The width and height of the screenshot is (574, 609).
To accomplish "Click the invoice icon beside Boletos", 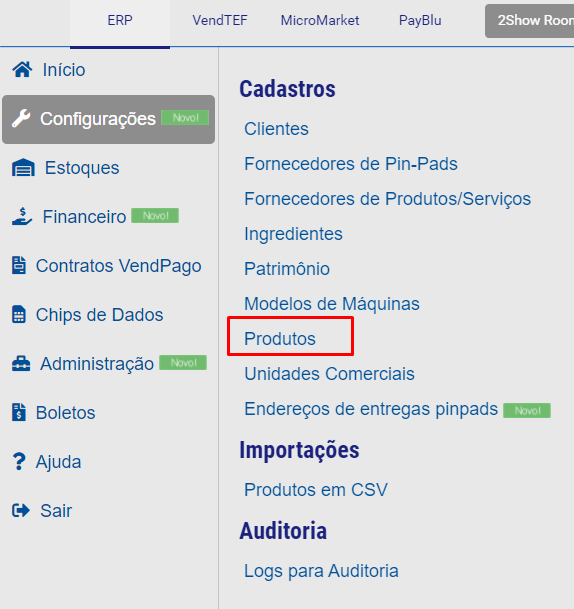I will 19,412.
